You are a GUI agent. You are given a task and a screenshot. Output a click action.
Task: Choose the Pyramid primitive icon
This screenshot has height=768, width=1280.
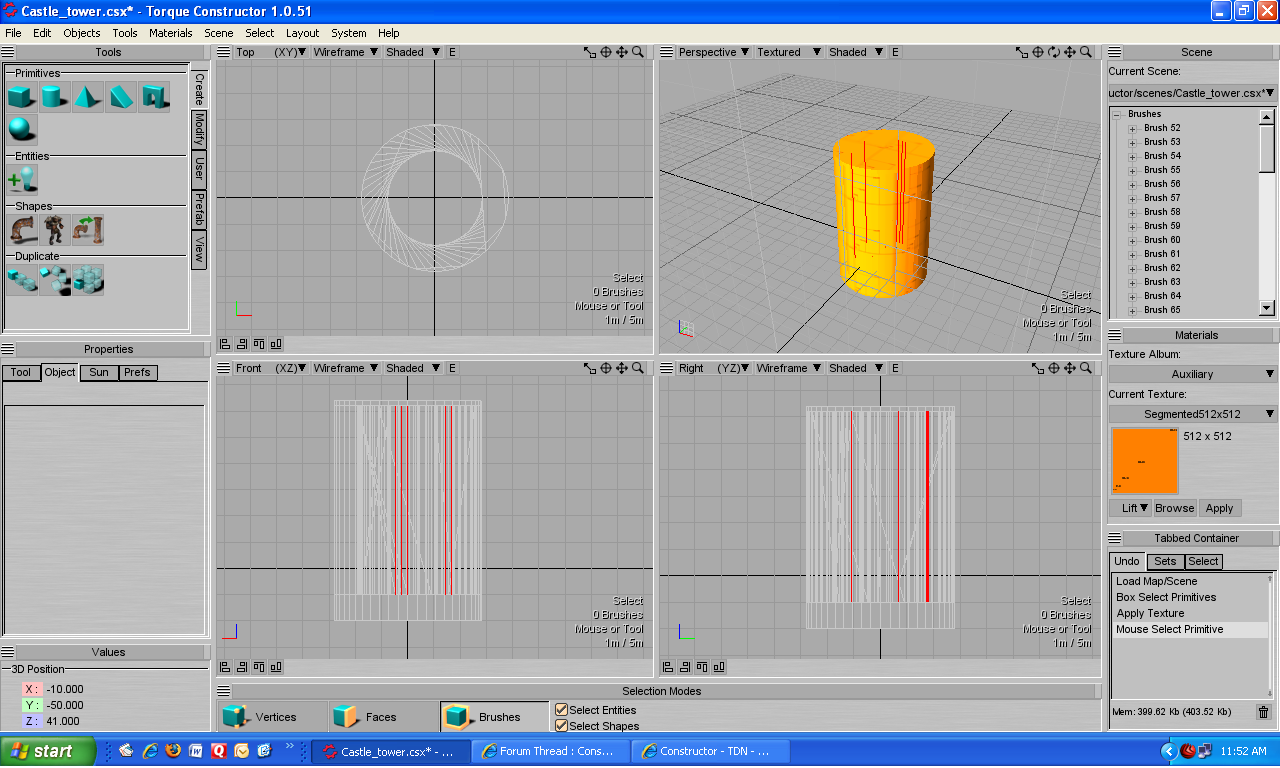87,97
